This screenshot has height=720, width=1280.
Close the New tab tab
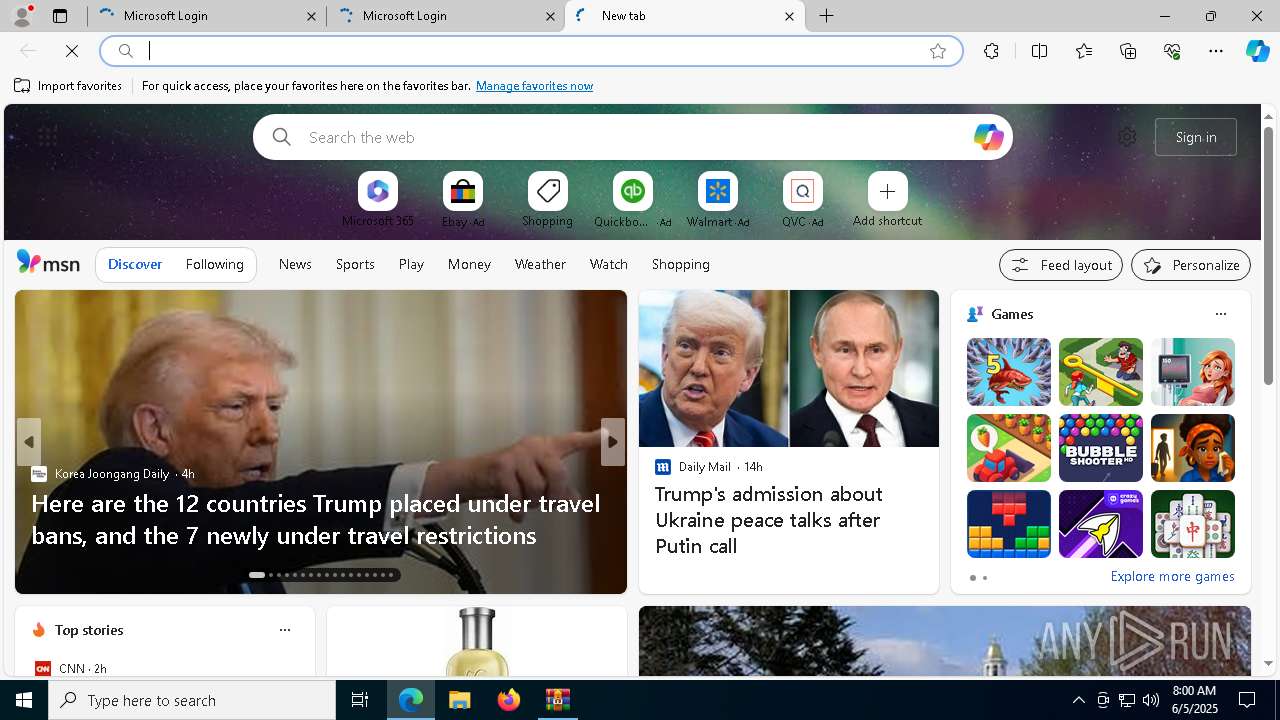pyautogui.click(x=789, y=16)
